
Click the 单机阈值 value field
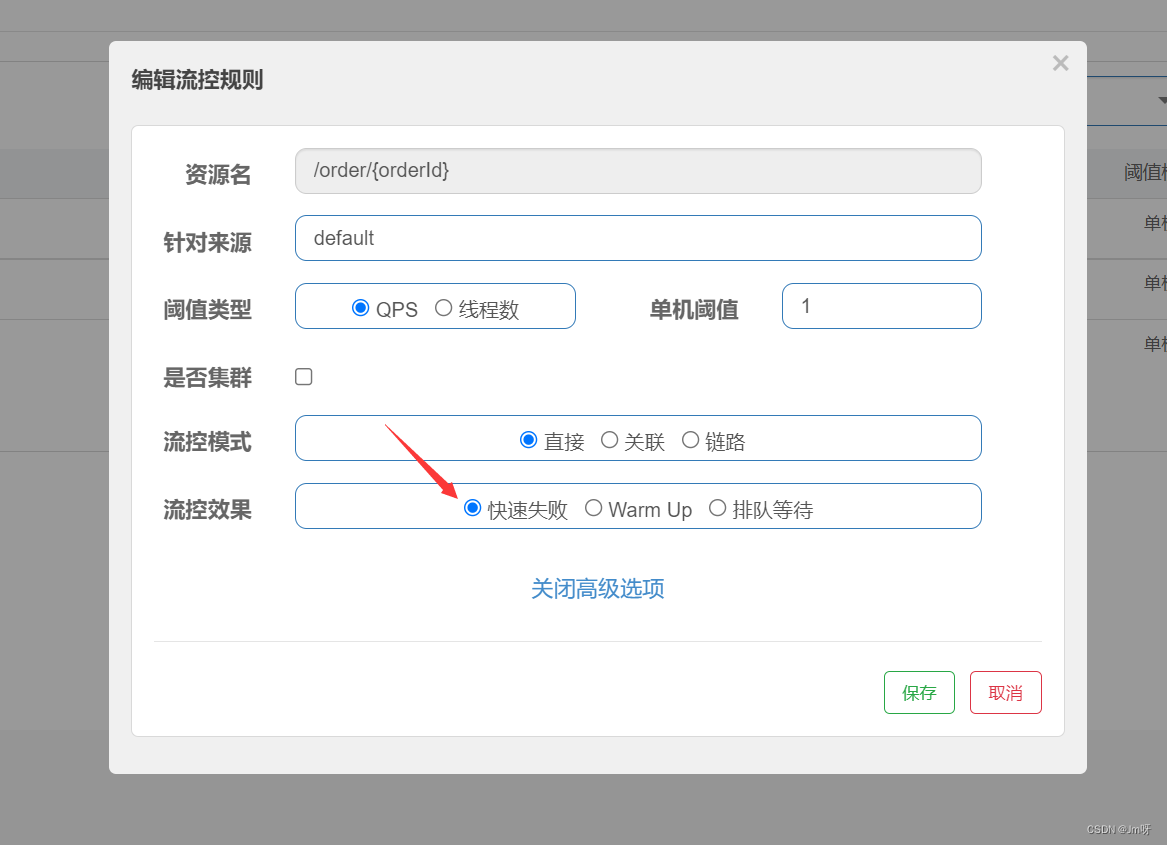[x=881, y=306]
